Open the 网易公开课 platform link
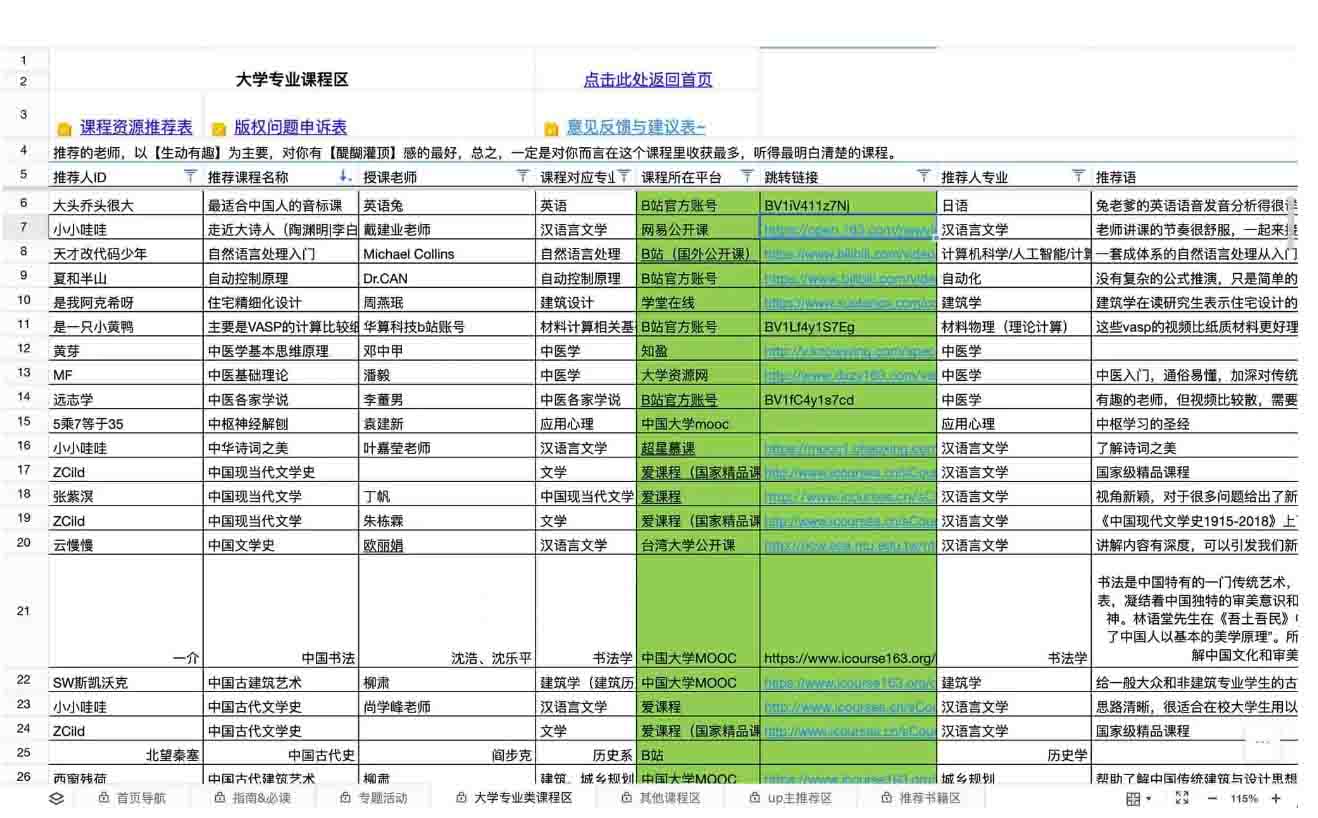 (674, 230)
